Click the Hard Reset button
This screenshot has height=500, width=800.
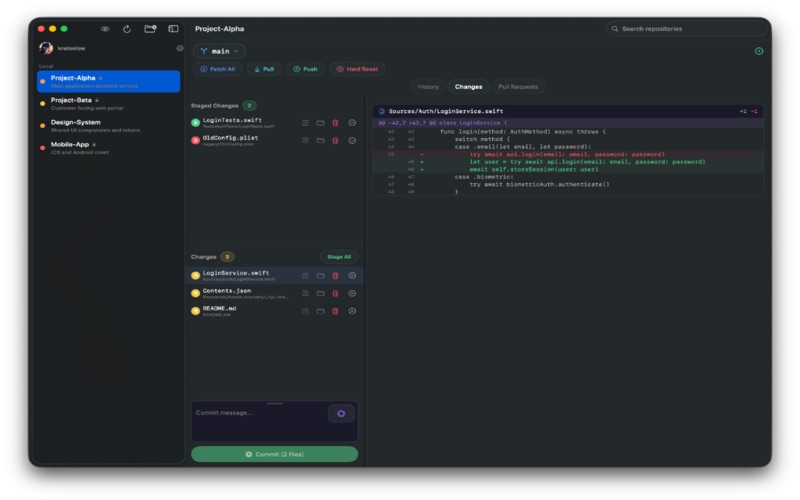click(x=357, y=69)
